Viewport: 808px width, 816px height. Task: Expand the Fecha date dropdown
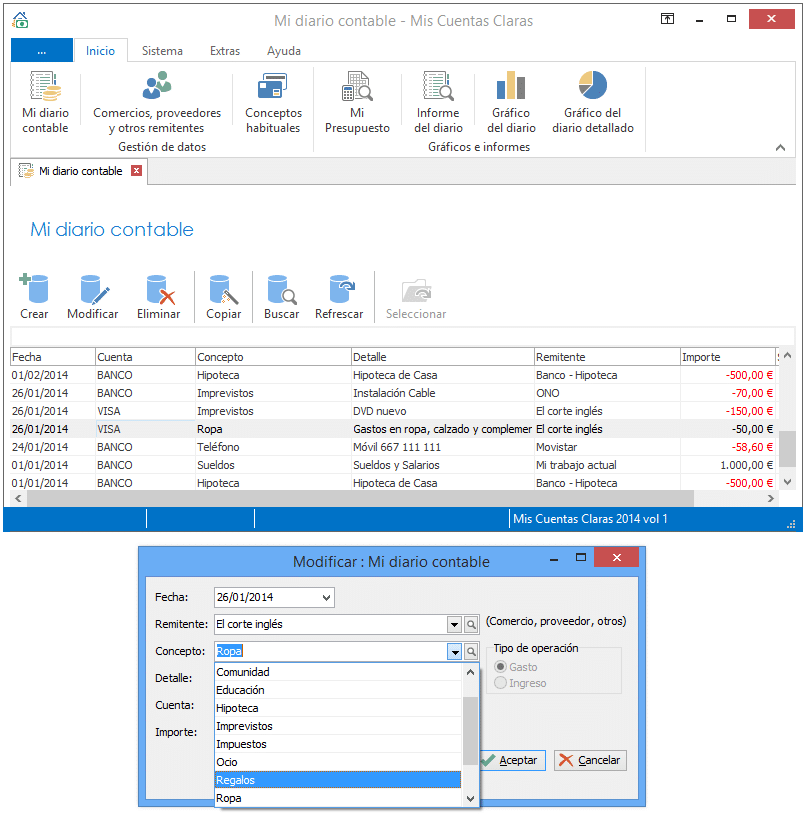click(326, 598)
